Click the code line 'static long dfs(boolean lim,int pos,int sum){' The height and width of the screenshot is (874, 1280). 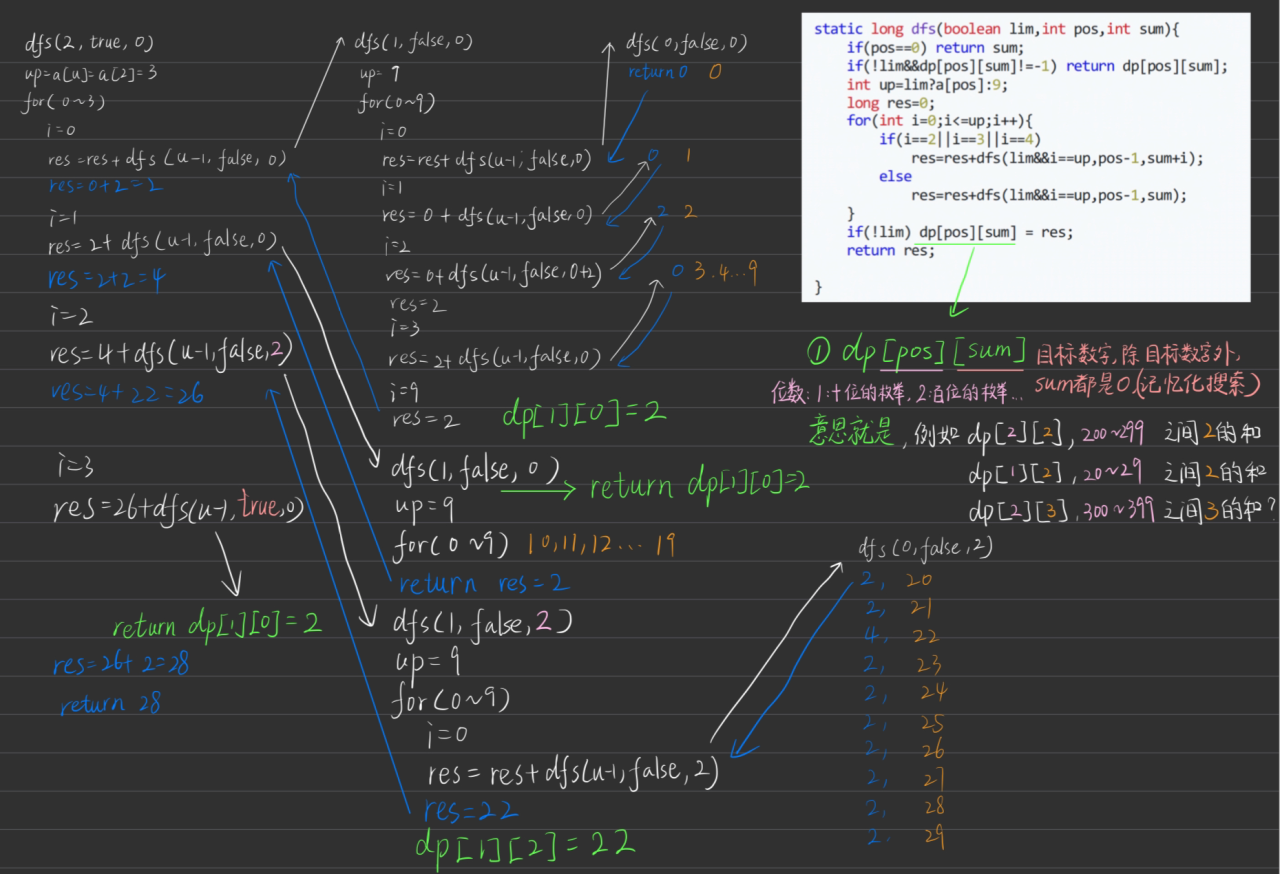(997, 29)
